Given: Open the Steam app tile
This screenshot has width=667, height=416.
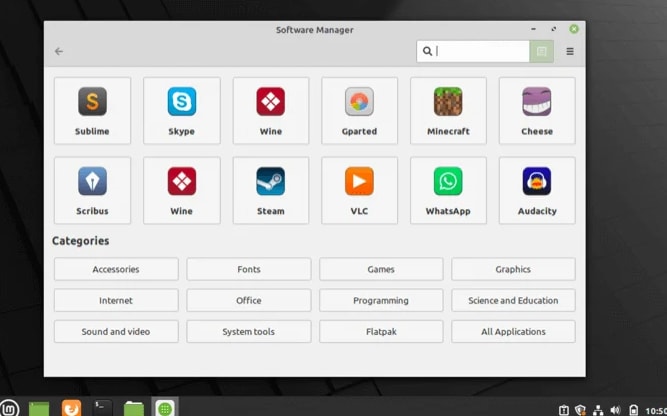Looking at the screenshot, I should pos(271,190).
